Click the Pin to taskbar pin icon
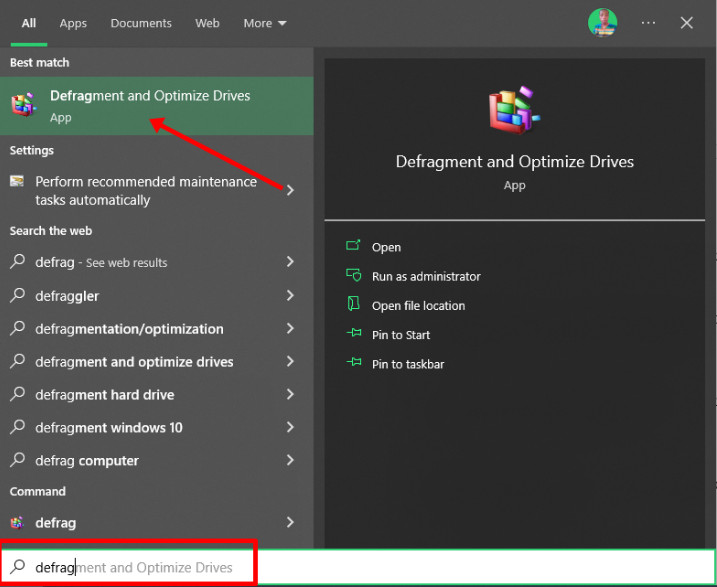The image size is (717, 587). [354, 363]
